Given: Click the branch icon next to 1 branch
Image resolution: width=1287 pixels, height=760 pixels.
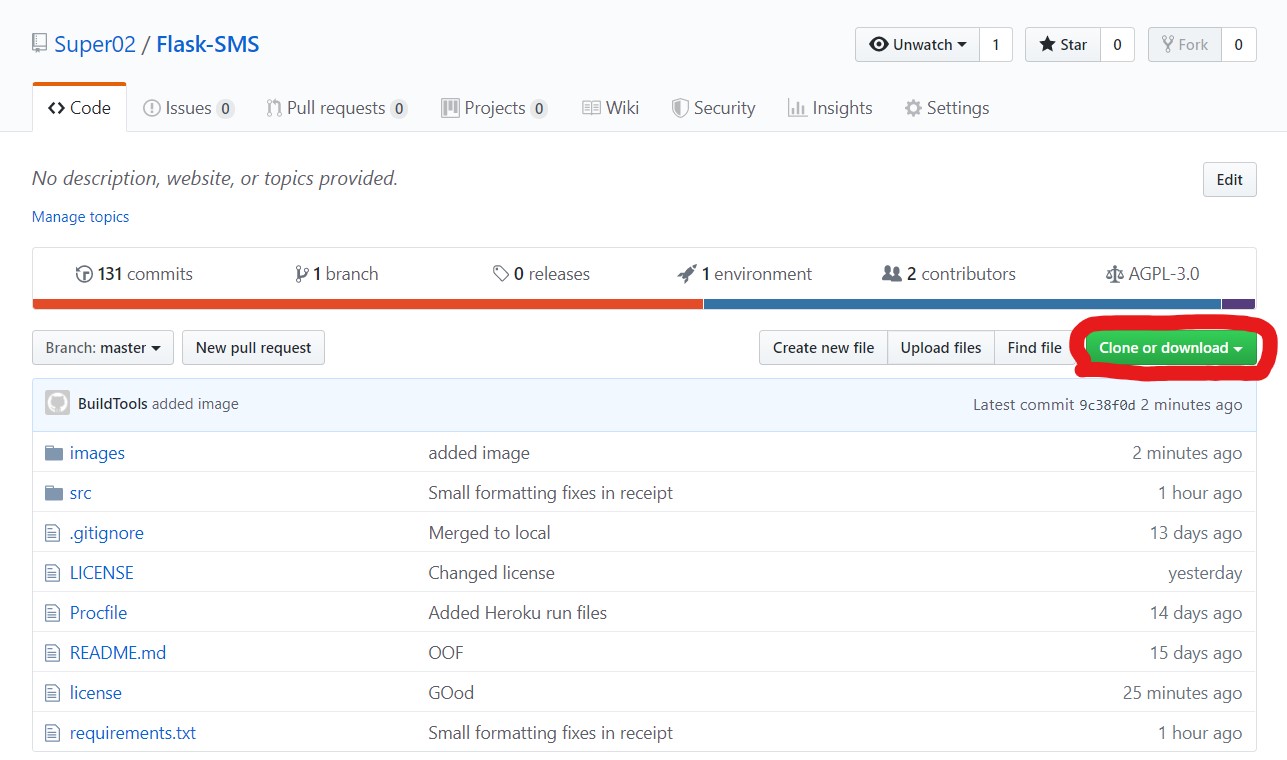Looking at the screenshot, I should (x=302, y=274).
